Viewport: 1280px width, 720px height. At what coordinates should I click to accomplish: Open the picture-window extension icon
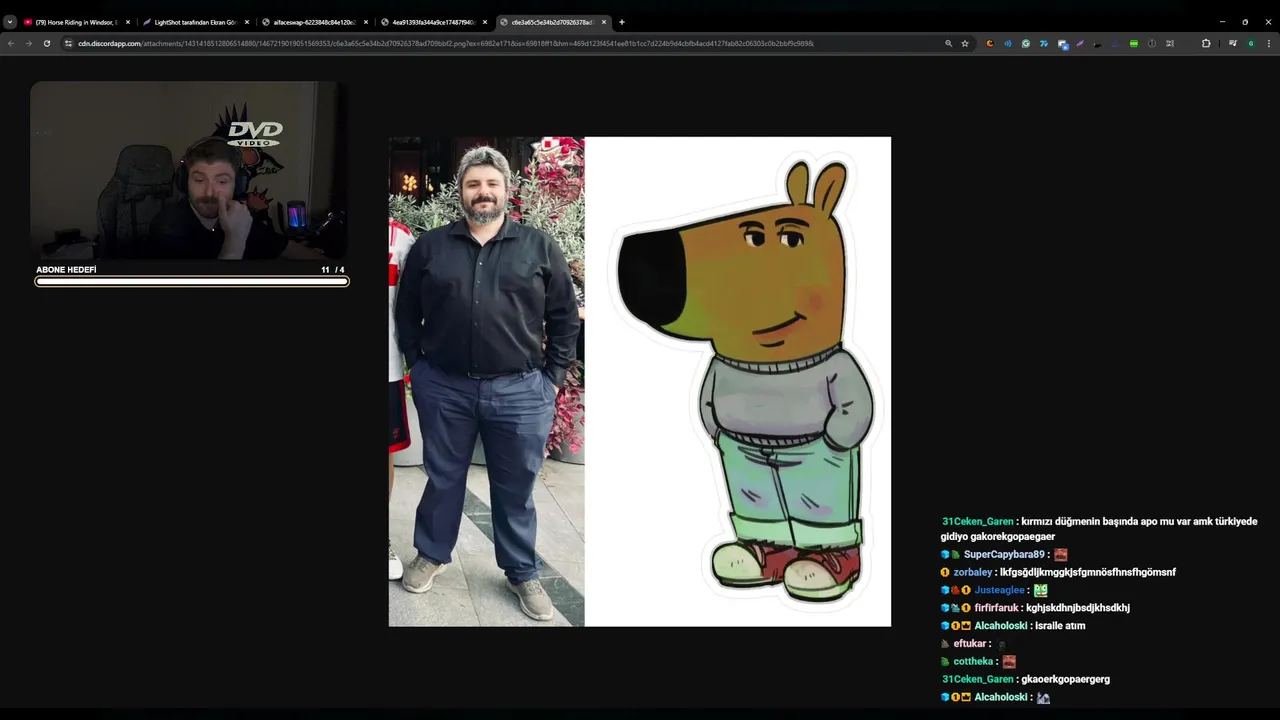1062,43
